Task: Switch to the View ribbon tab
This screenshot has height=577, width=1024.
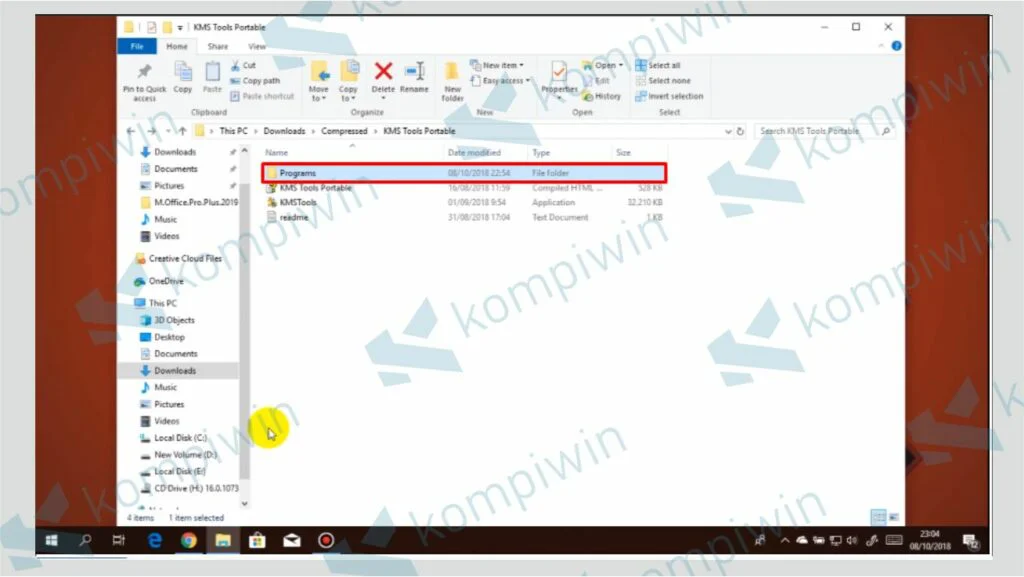Action: (x=257, y=46)
